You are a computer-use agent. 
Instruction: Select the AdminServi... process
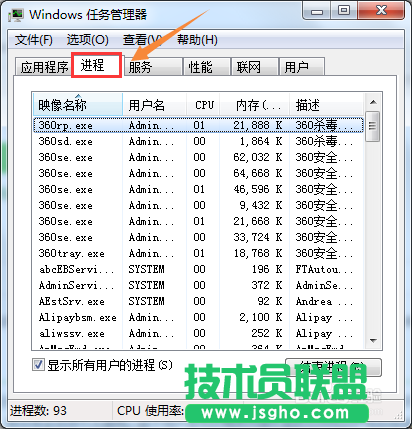coord(198,285)
